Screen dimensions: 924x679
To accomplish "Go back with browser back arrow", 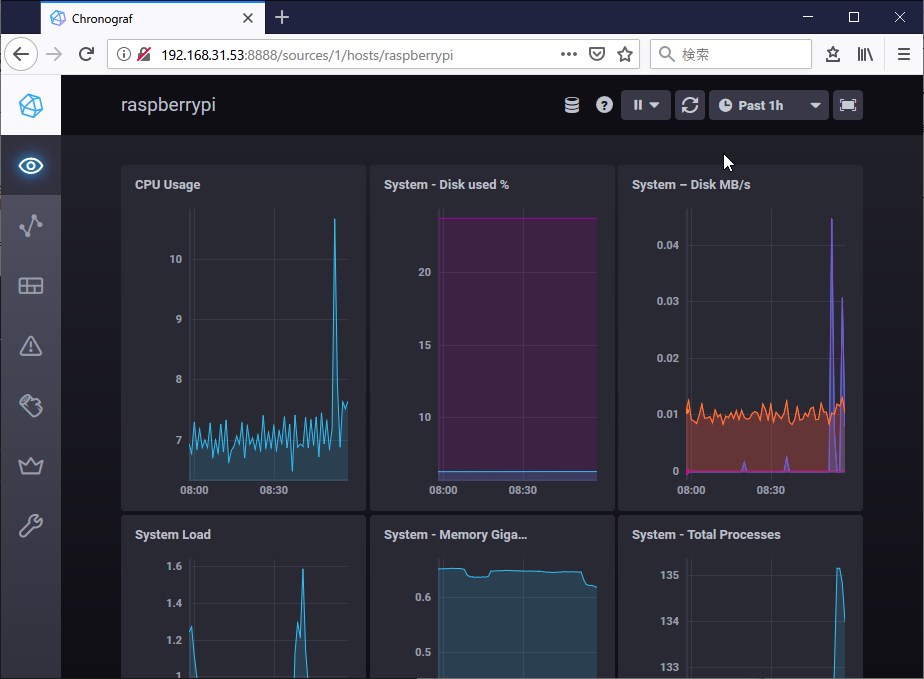I will (21, 54).
